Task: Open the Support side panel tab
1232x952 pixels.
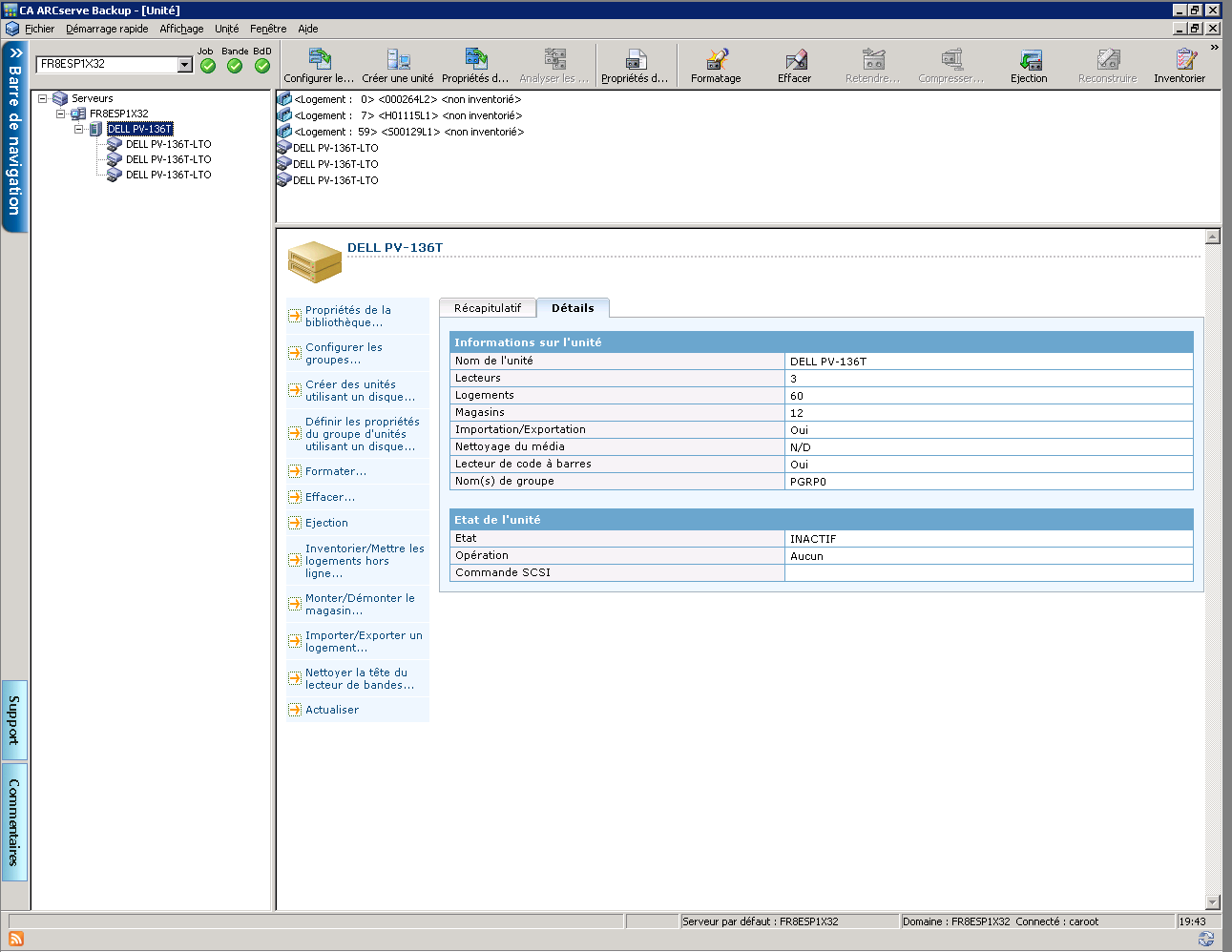Action: tap(14, 720)
